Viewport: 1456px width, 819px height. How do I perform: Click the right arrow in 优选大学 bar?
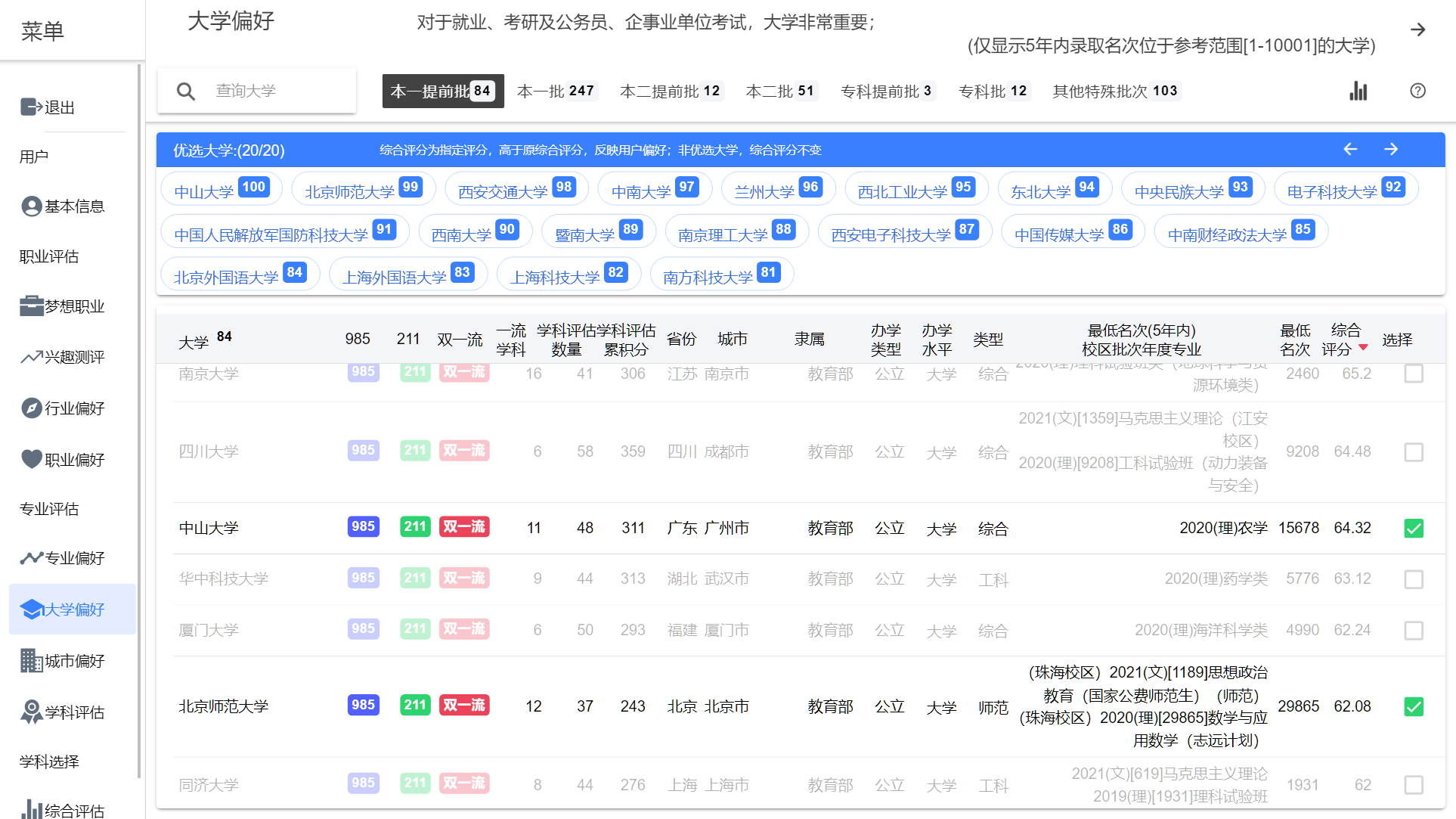point(1391,149)
